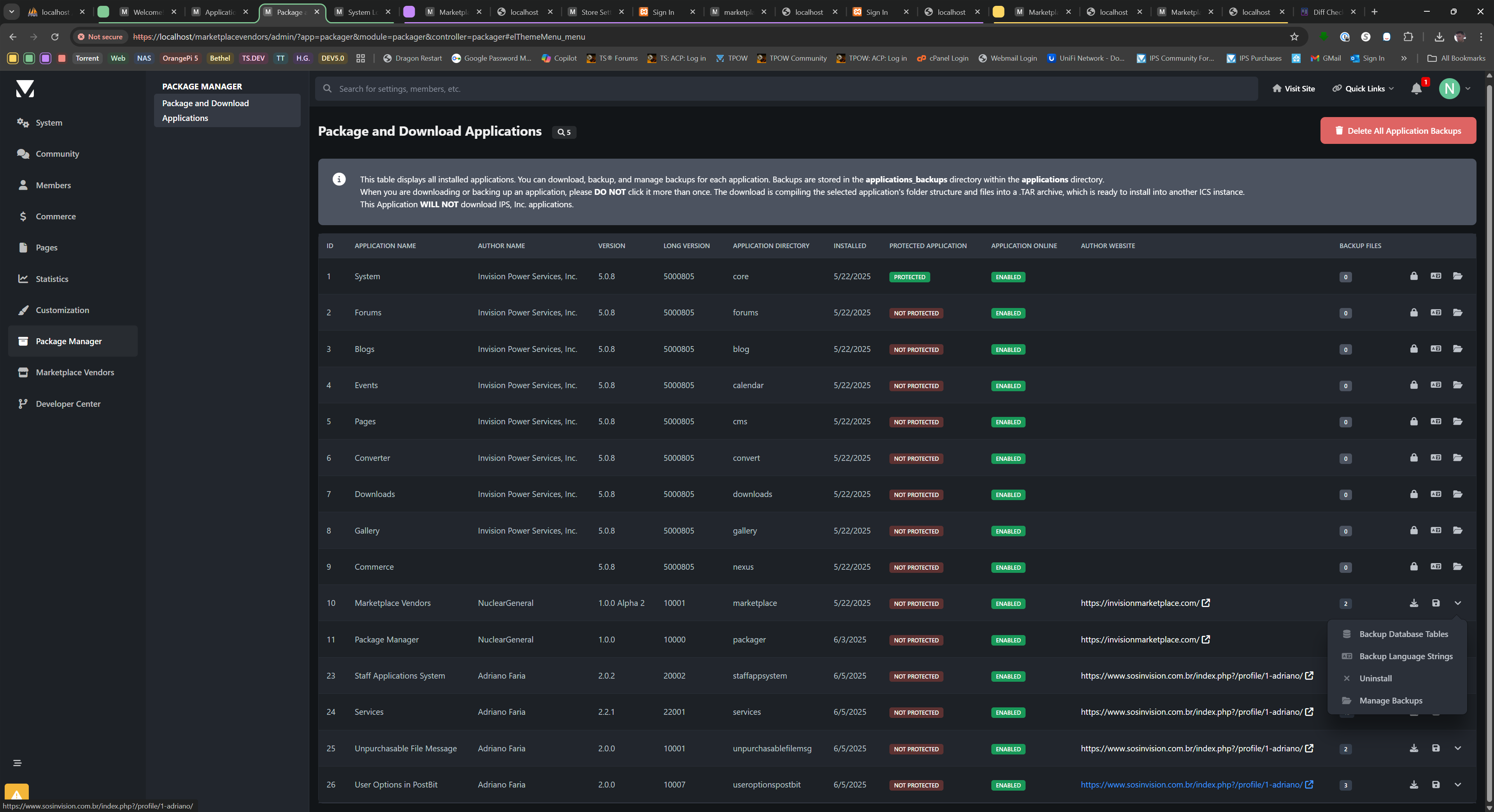Open the Quick Links dropdown
The height and width of the screenshot is (812, 1494).
click(1363, 89)
